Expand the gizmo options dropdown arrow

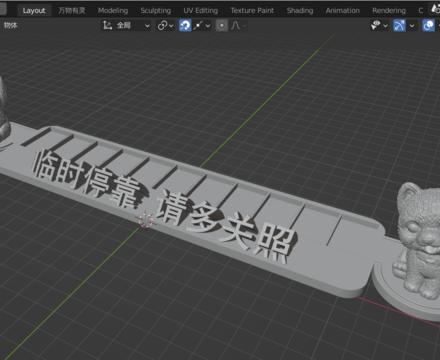412,26
